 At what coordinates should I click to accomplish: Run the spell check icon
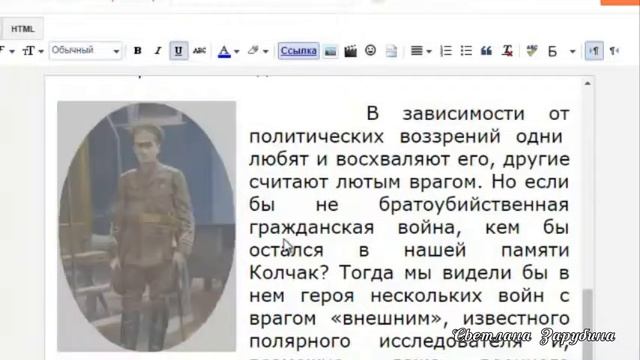531,51
